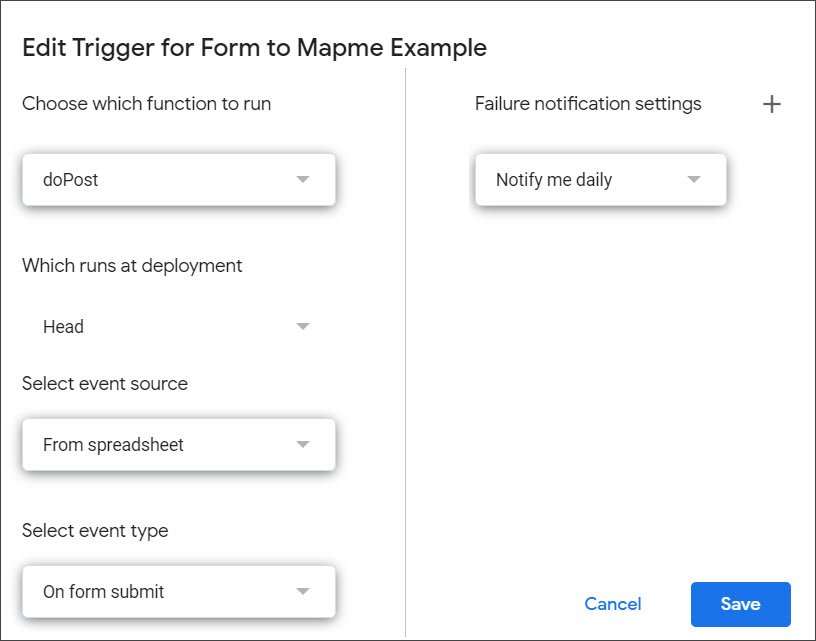Expand the deployment dropdown showing Head
This screenshot has height=641, width=816.
click(x=178, y=326)
